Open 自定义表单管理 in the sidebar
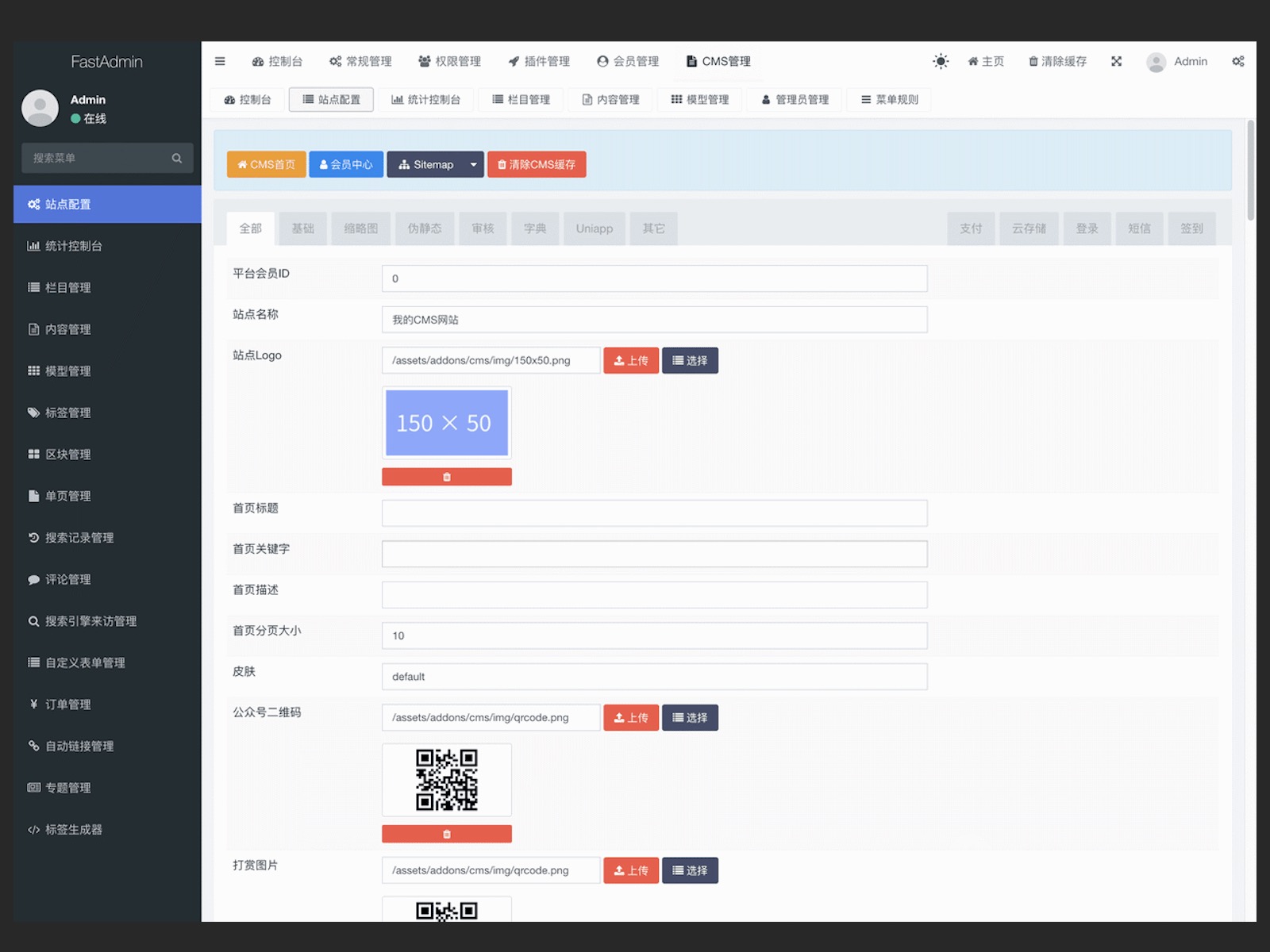This screenshot has width=1270, height=952. [107, 662]
